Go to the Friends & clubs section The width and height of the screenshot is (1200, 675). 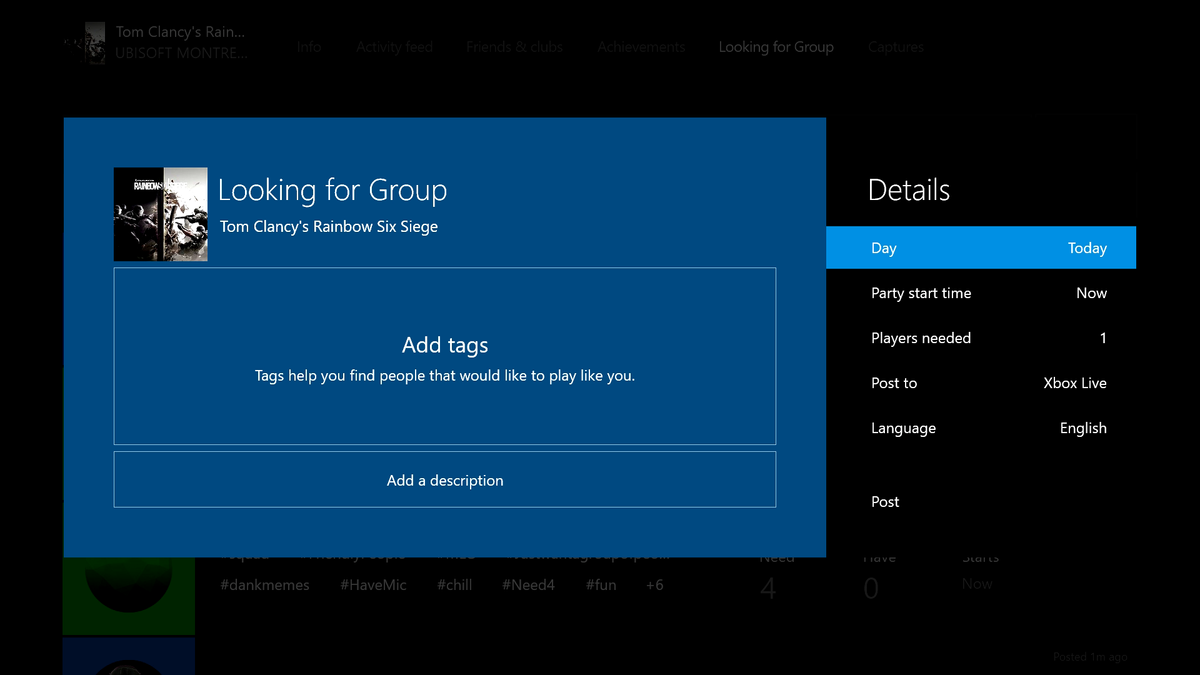pyautogui.click(x=514, y=46)
